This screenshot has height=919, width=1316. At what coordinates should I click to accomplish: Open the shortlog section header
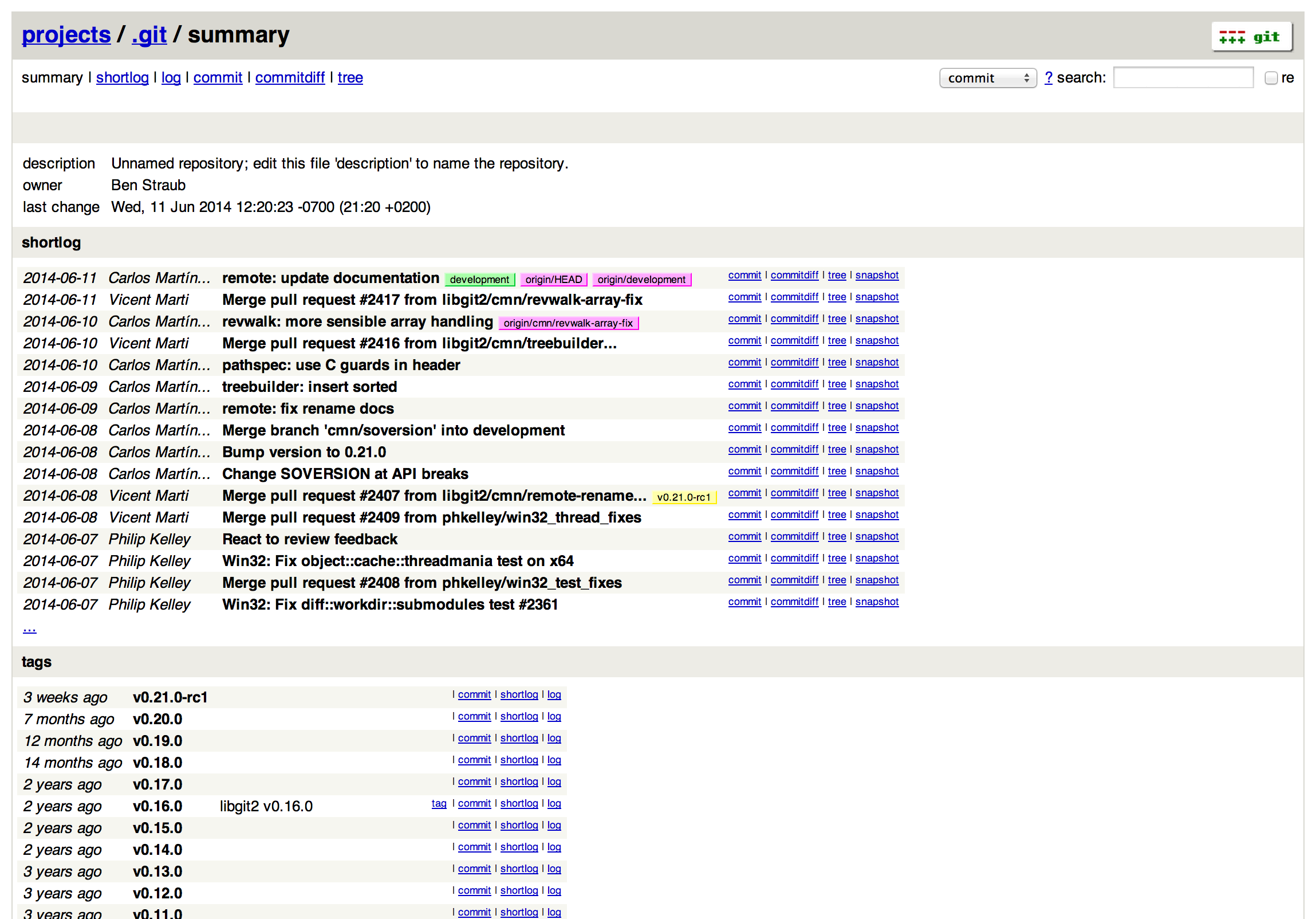51,242
